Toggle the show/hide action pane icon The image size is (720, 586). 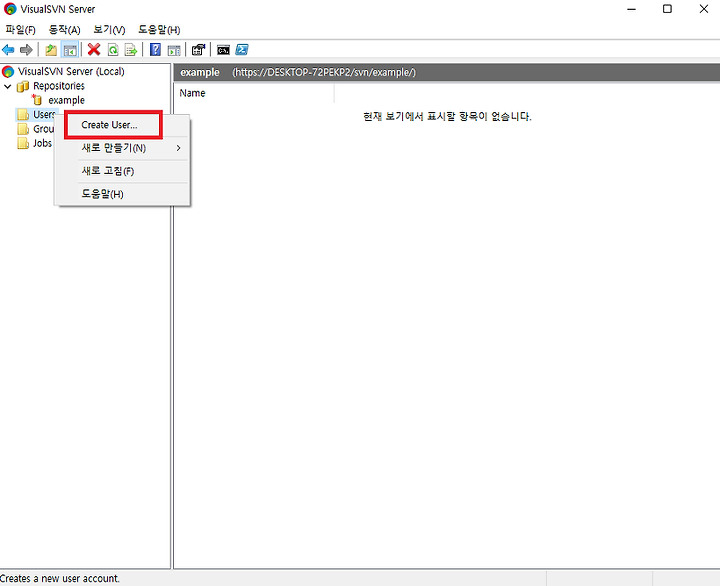coord(174,50)
